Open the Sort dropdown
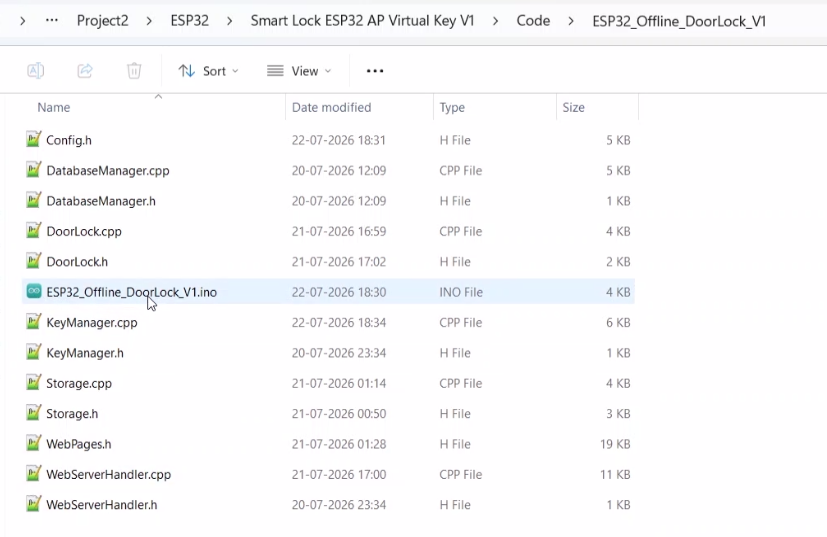827x537 pixels. point(208,71)
